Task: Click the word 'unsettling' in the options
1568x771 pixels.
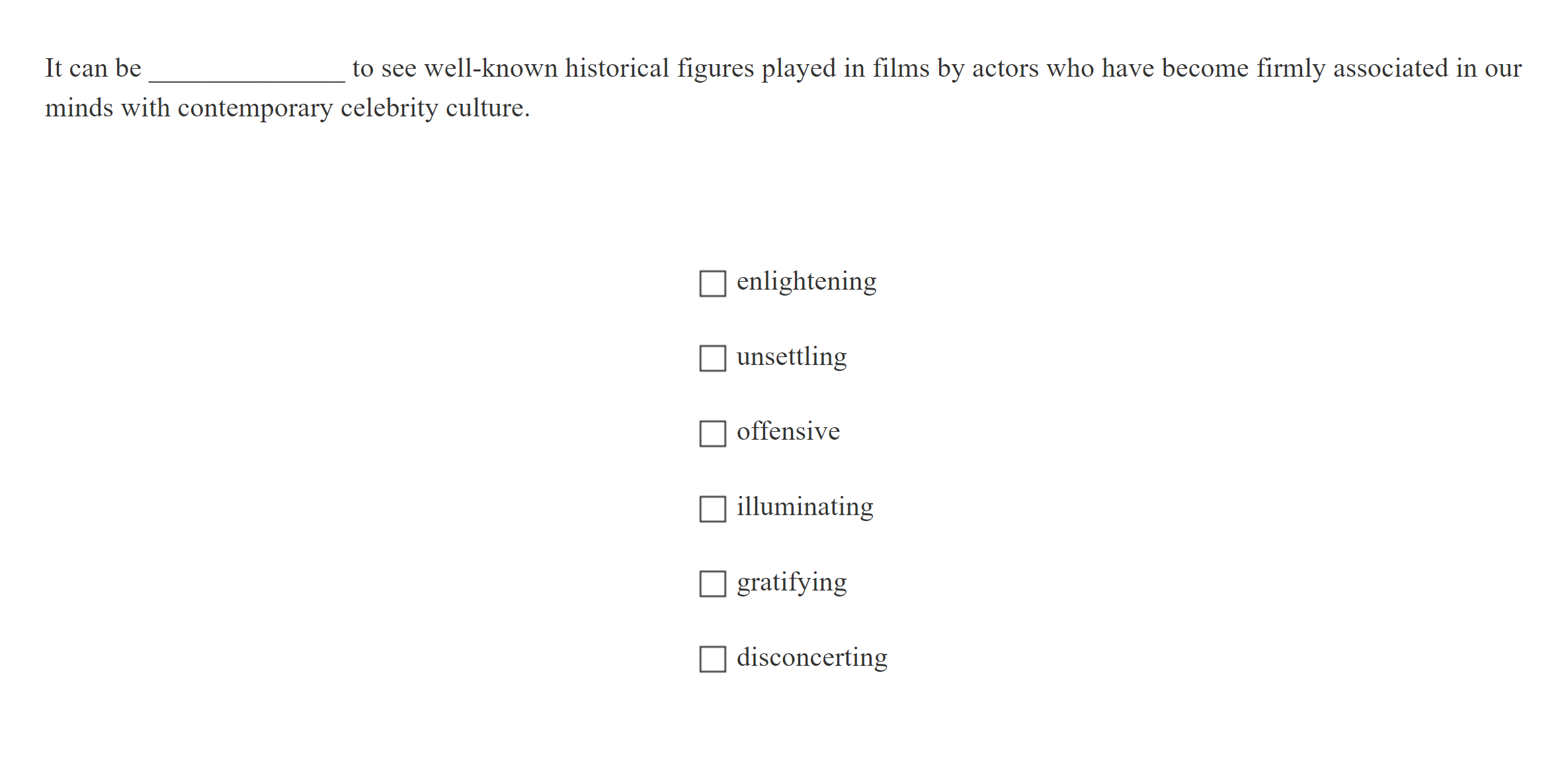Action: point(791,357)
